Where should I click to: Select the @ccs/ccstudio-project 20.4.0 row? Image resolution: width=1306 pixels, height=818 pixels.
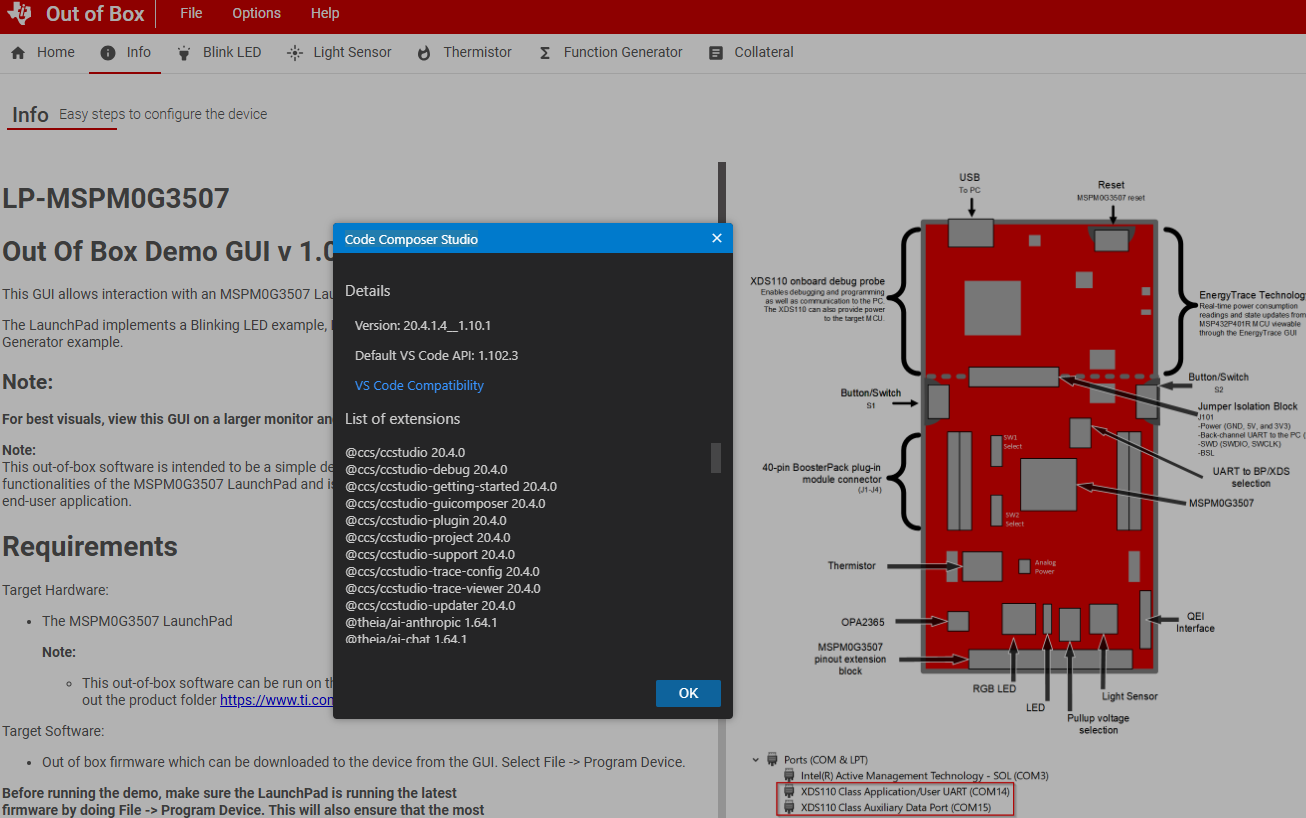pyautogui.click(x=428, y=537)
